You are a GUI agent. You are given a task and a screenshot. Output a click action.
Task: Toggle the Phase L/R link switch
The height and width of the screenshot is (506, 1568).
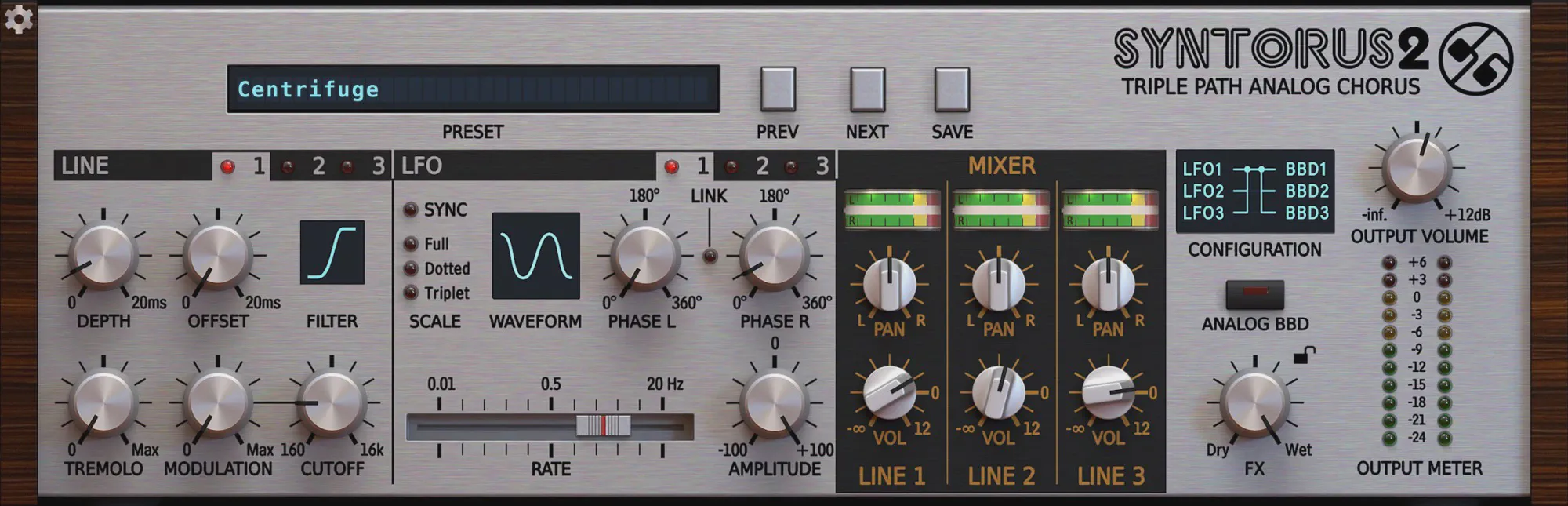point(710,255)
